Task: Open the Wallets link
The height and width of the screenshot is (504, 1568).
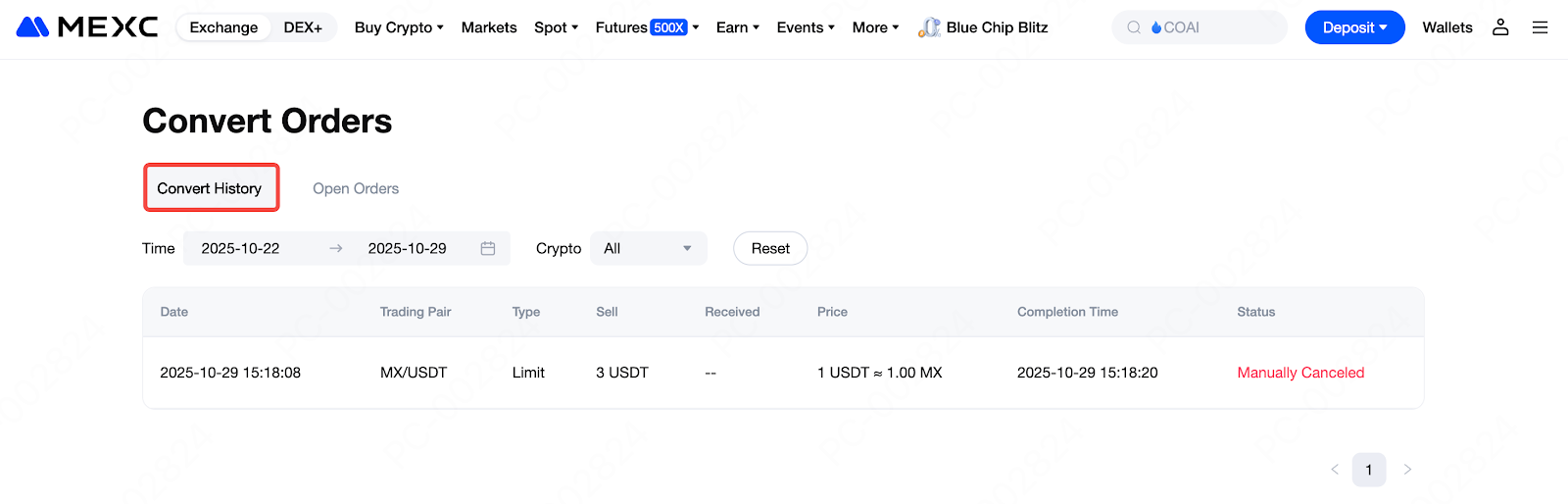Action: (1446, 27)
